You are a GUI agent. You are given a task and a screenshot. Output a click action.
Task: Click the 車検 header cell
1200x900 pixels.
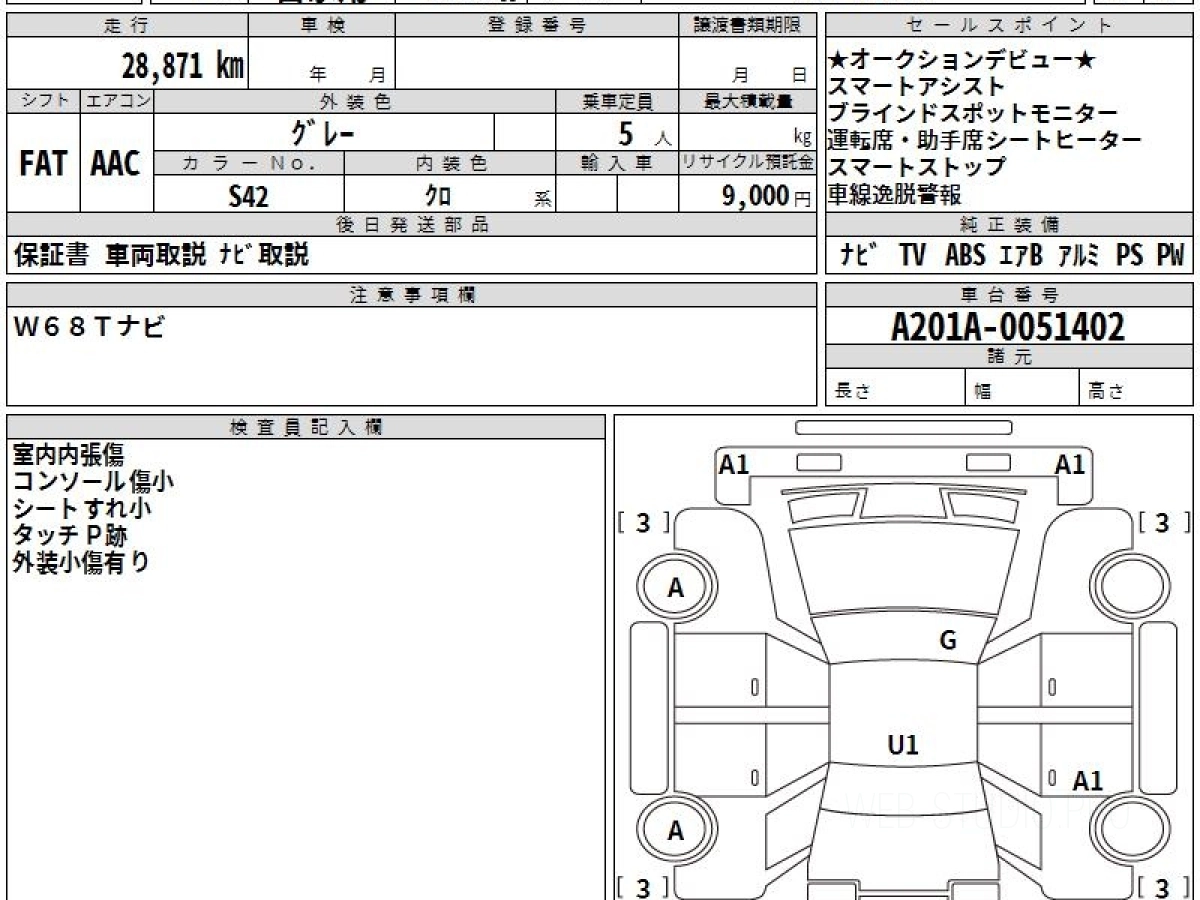[321, 26]
